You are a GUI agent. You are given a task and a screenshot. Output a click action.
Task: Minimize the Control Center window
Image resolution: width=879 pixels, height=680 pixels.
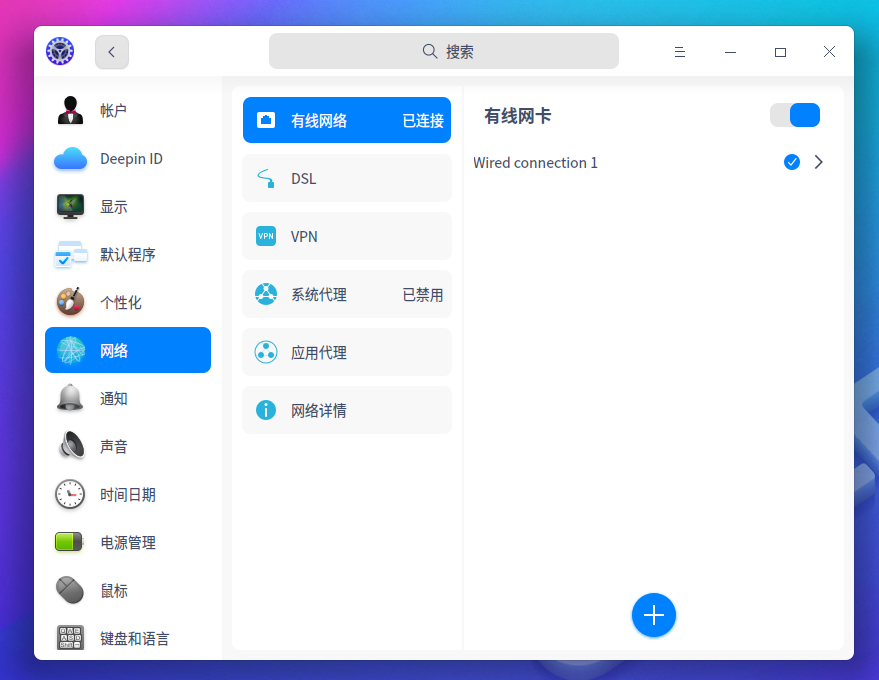point(730,52)
